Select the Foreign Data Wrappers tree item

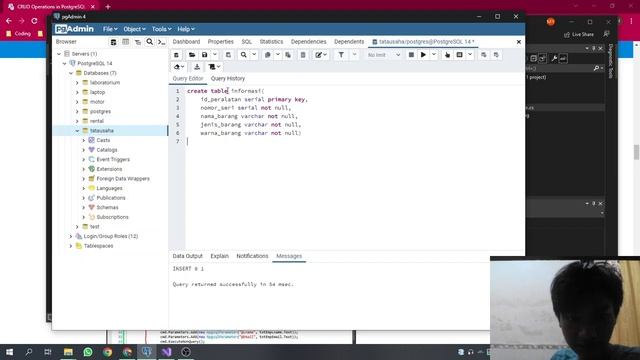point(123,179)
